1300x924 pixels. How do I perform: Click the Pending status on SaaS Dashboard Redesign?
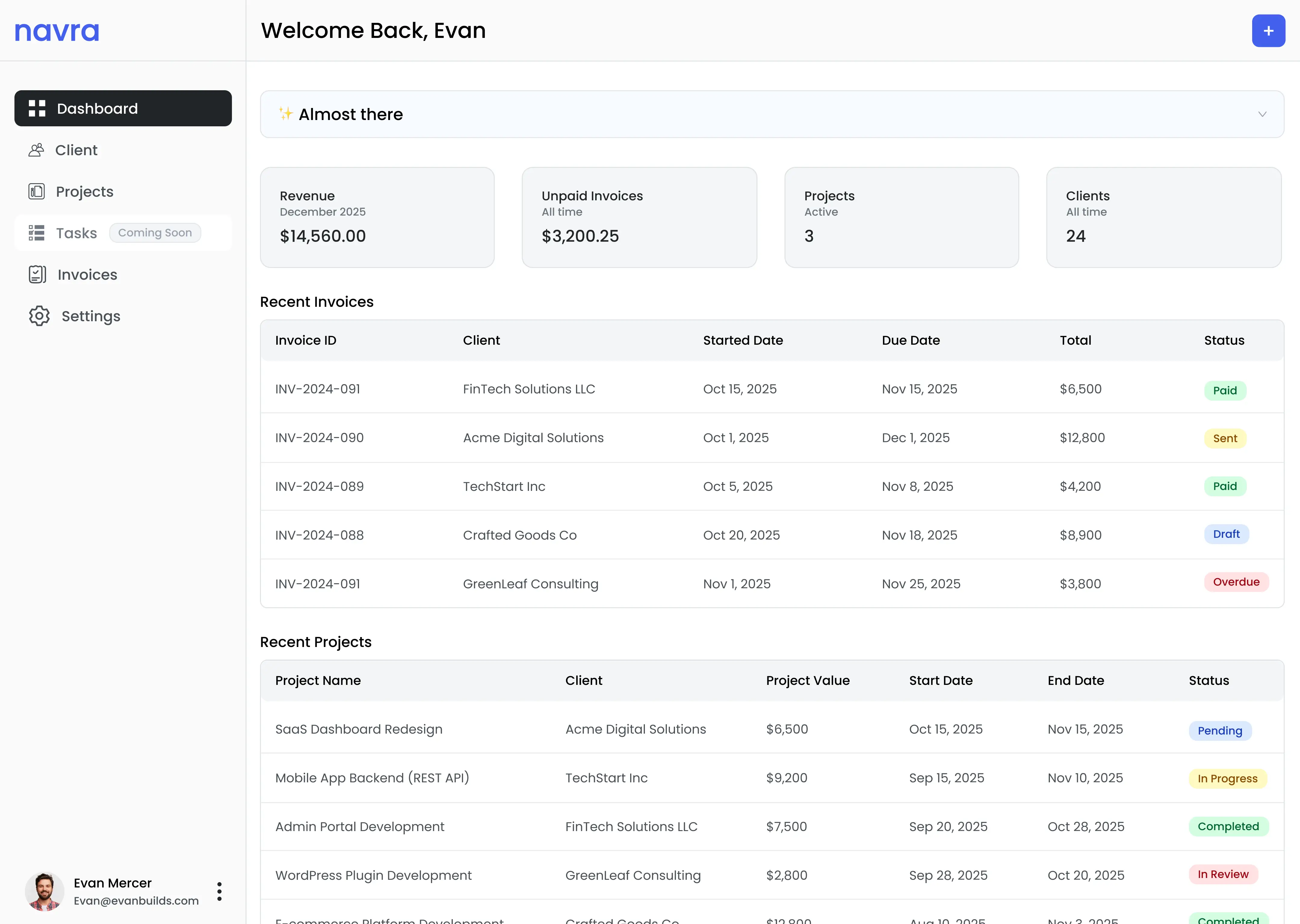click(x=1219, y=731)
